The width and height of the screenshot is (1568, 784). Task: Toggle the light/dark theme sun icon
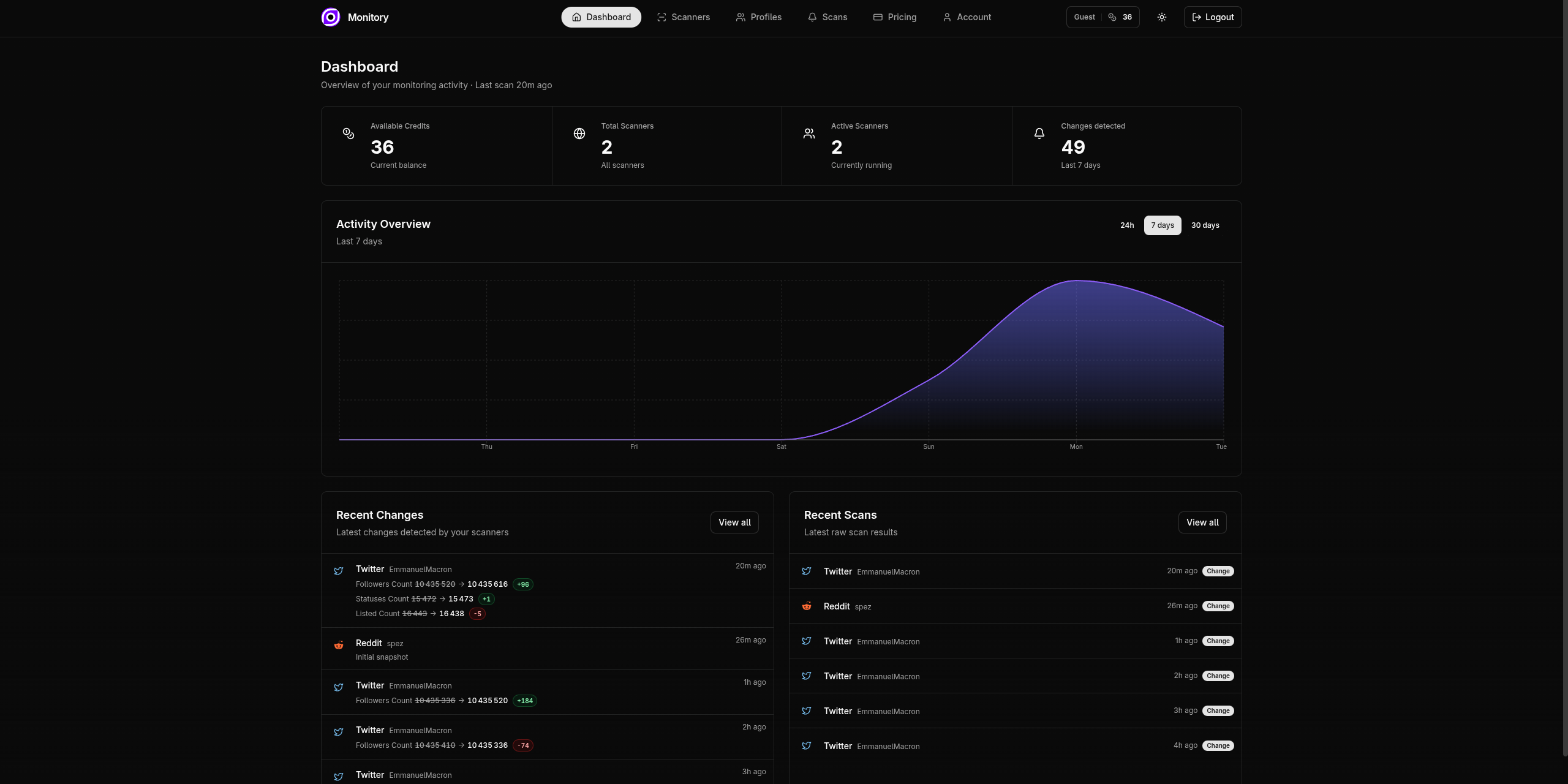(1161, 17)
